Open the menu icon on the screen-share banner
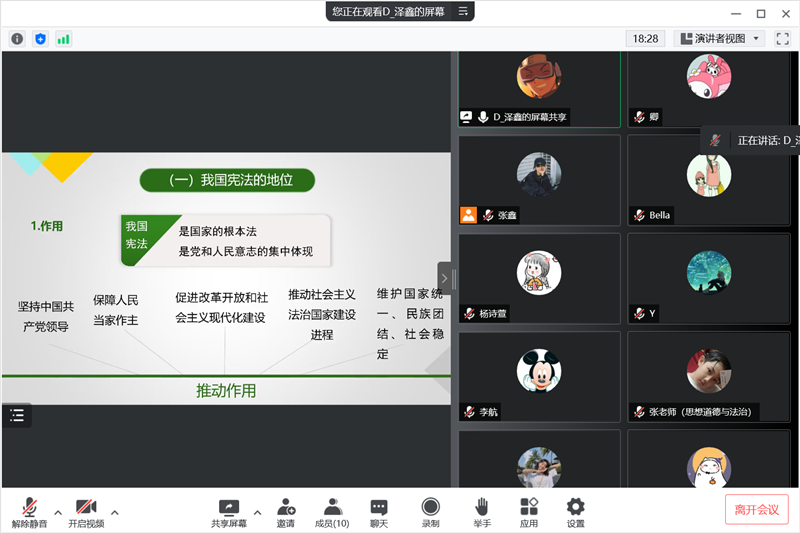Image resolution: width=800 pixels, height=533 pixels. point(462,11)
